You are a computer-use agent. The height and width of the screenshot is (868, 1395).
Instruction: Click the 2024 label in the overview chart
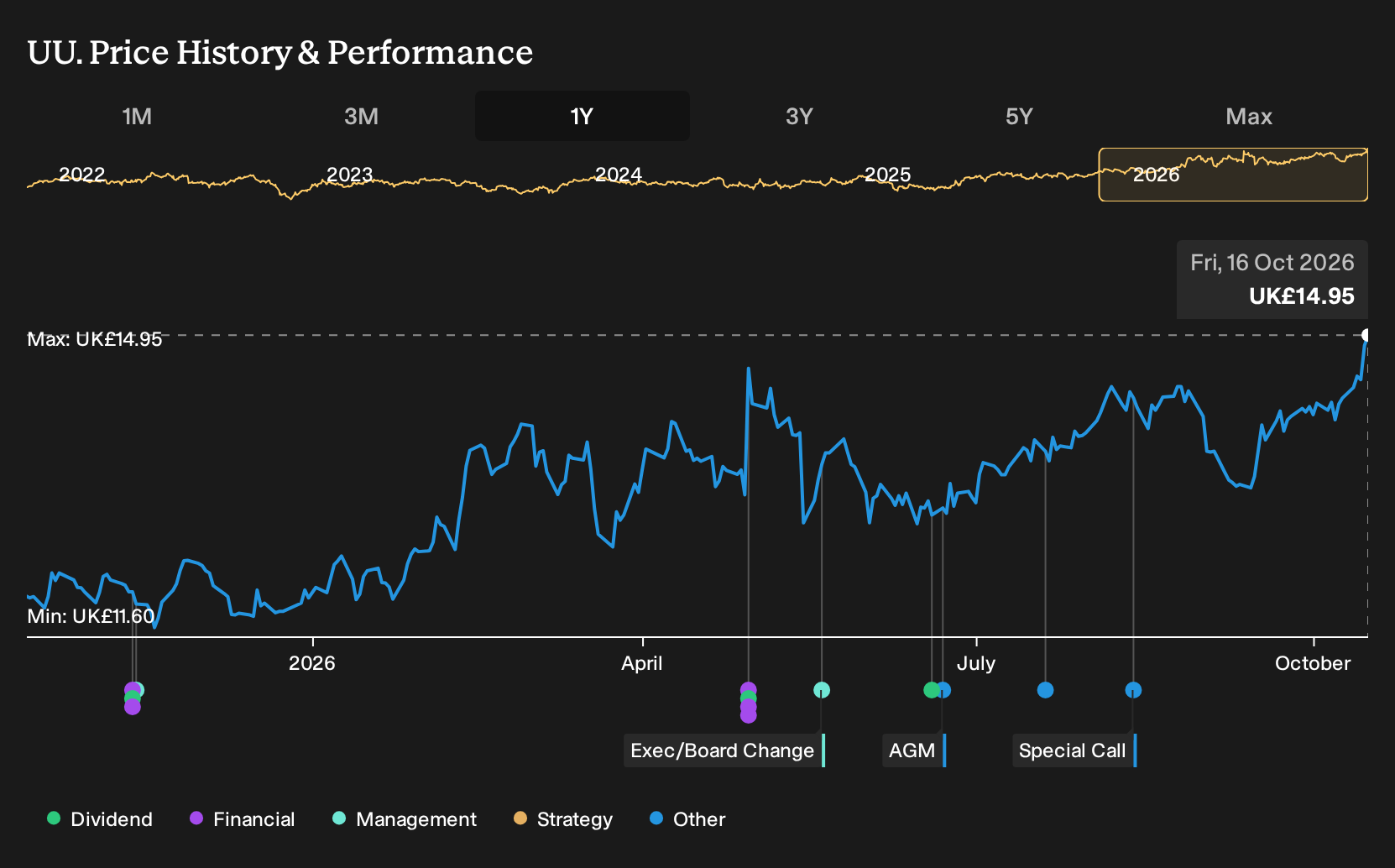[x=619, y=175]
